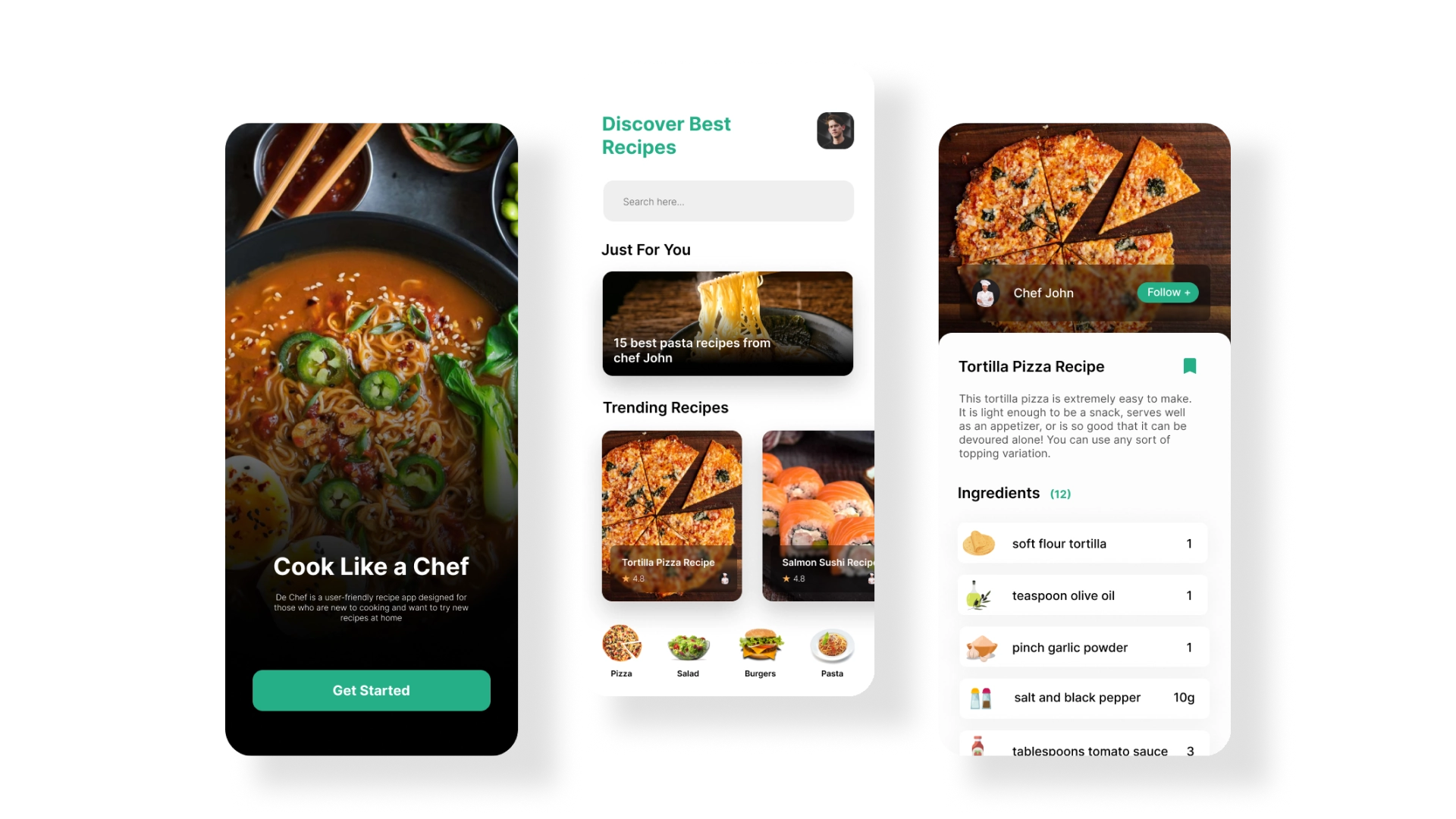The height and width of the screenshot is (819, 1456).
Task: Click the soft flour tortilla ingredient row
Action: tap(1082, 544)
